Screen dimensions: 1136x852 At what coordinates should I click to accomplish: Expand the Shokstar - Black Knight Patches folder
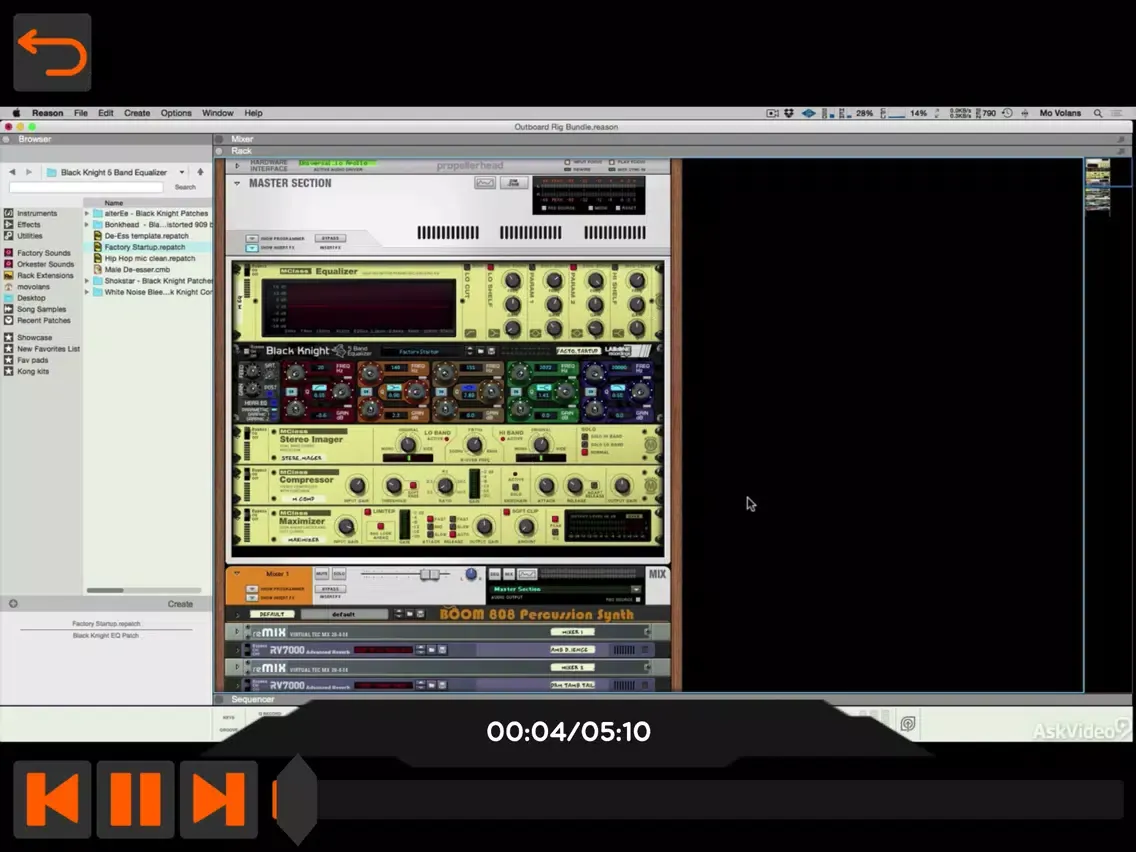(x=87, y=280)
